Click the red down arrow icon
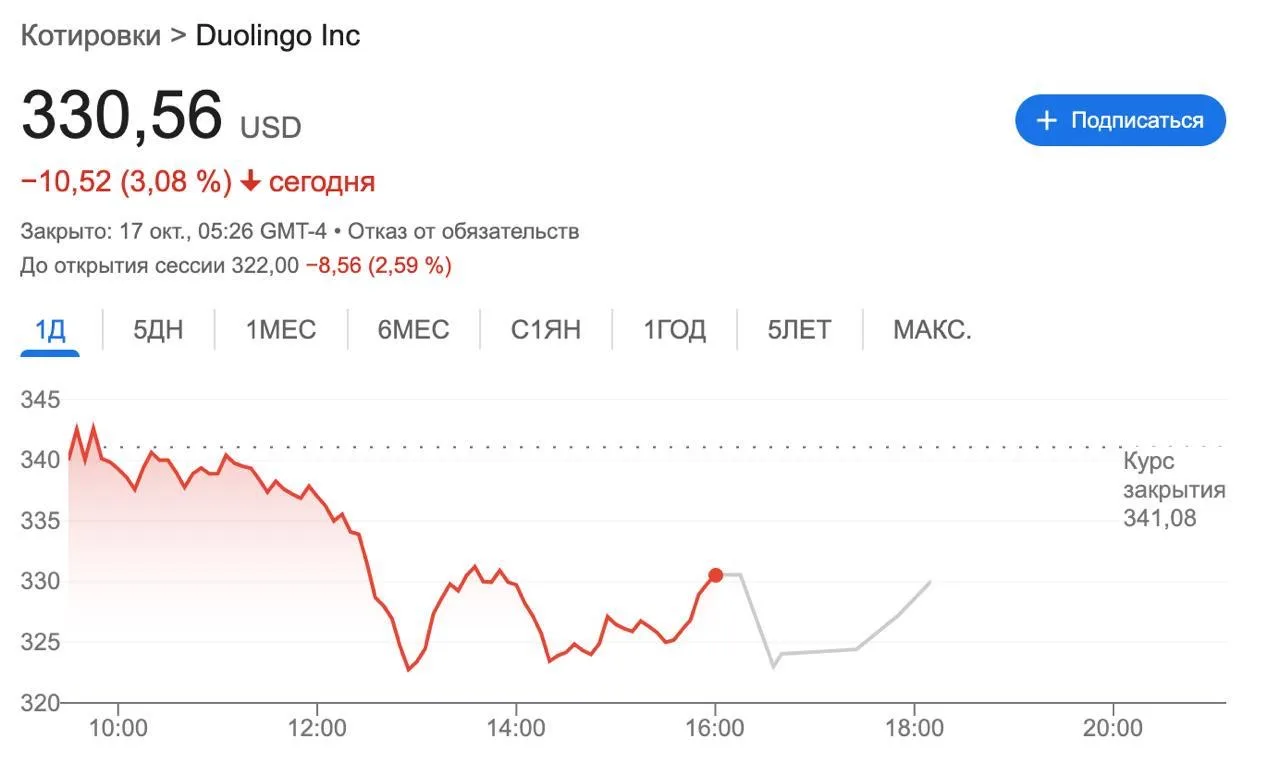Viewport: 1280px width, 764px height. point(251,182)
